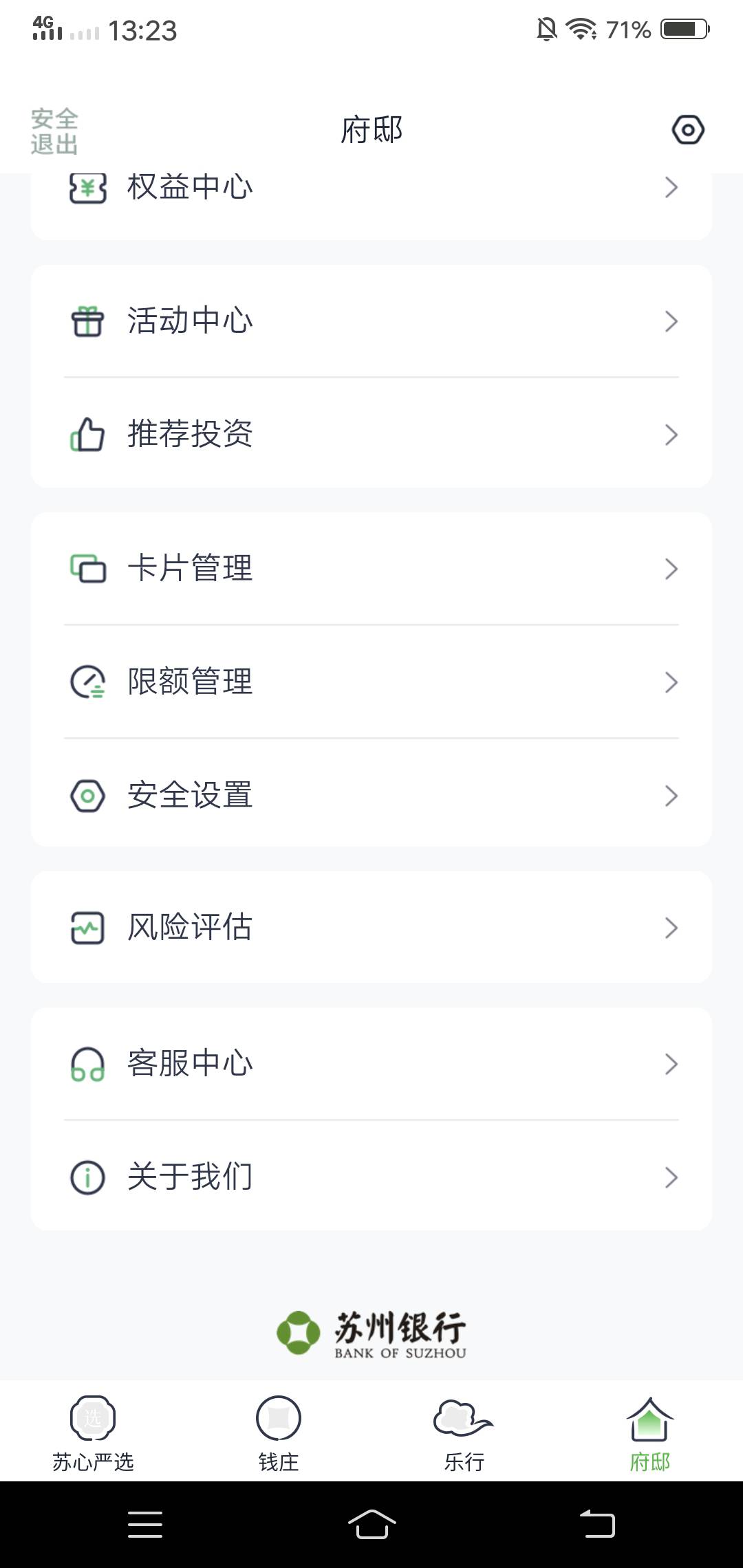Expand 限额管理 via its right chevron
743x1568 pixels.
(671, 682)
